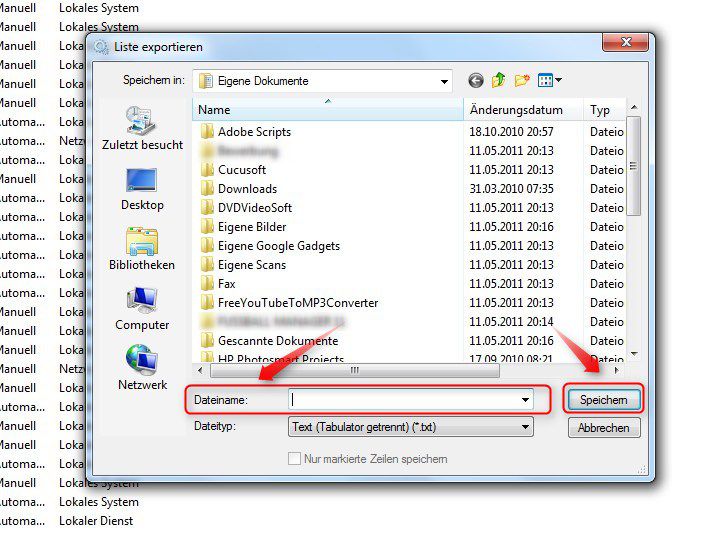
Task: Select the Fax folder
Action: 218,283
